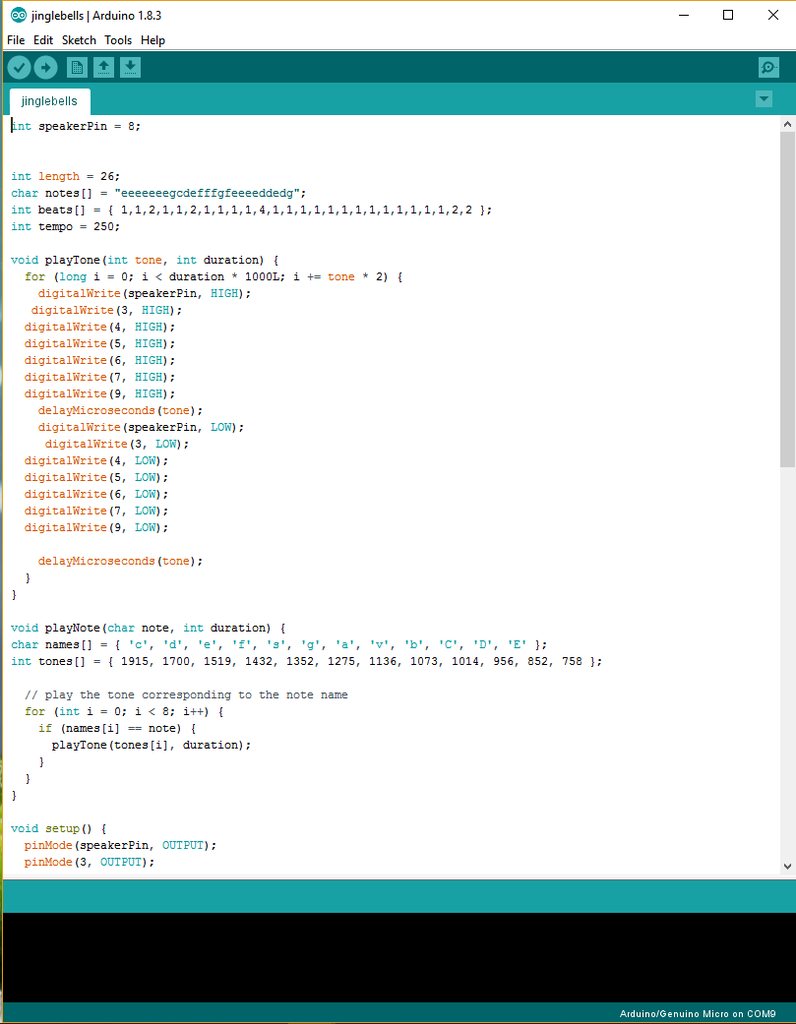Click the 'for (long i = 0' loop line

pyautogui.click(x=214, y=277)
